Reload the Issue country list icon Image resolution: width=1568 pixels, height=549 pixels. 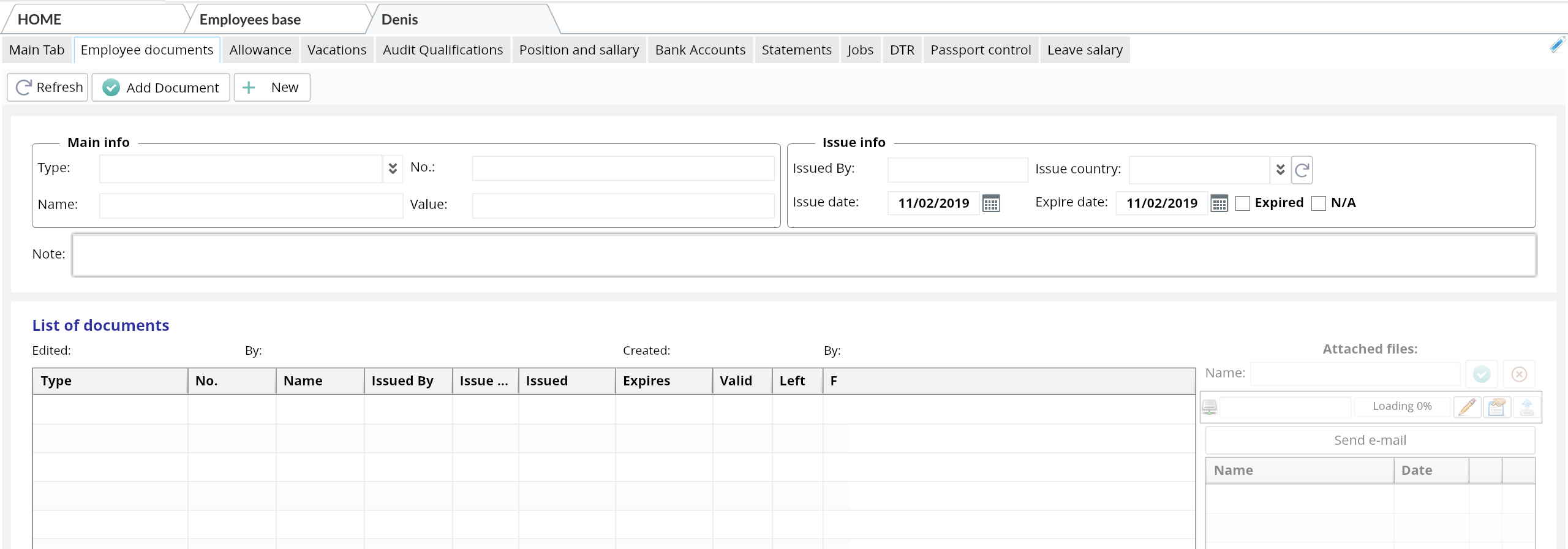click(x=1302, y=170)
